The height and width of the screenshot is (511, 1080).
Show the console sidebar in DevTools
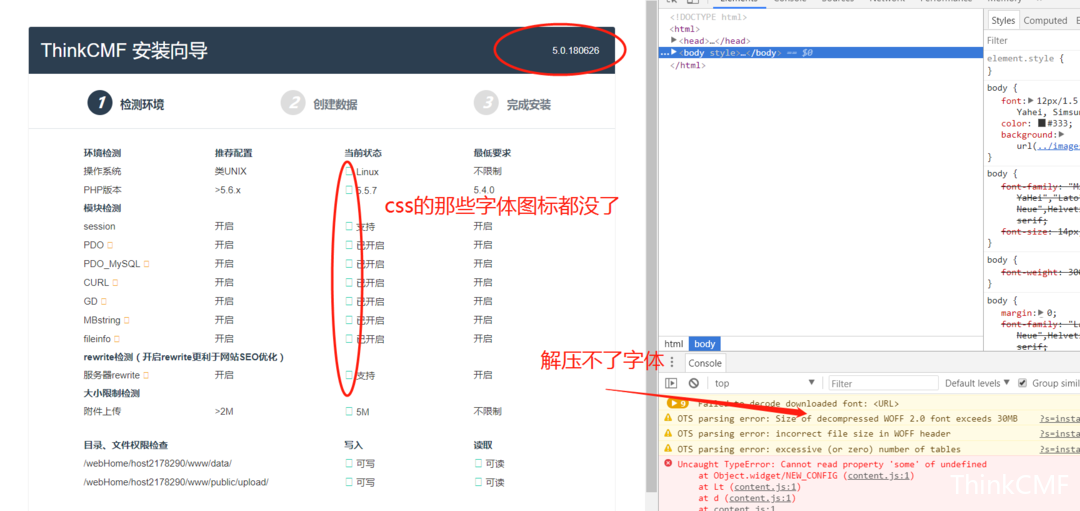tap(671, 383)
